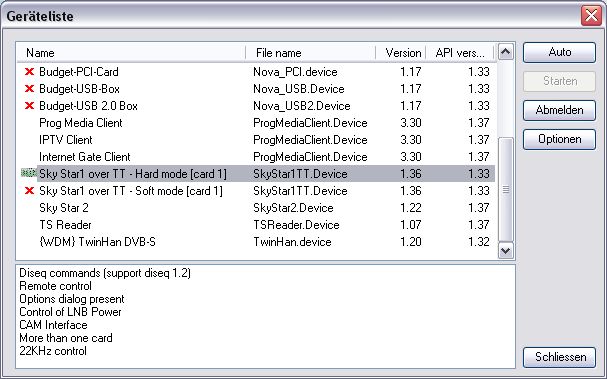Click the device list scrollbar thumb
607x379 pixels.
[x=506, y=189]
